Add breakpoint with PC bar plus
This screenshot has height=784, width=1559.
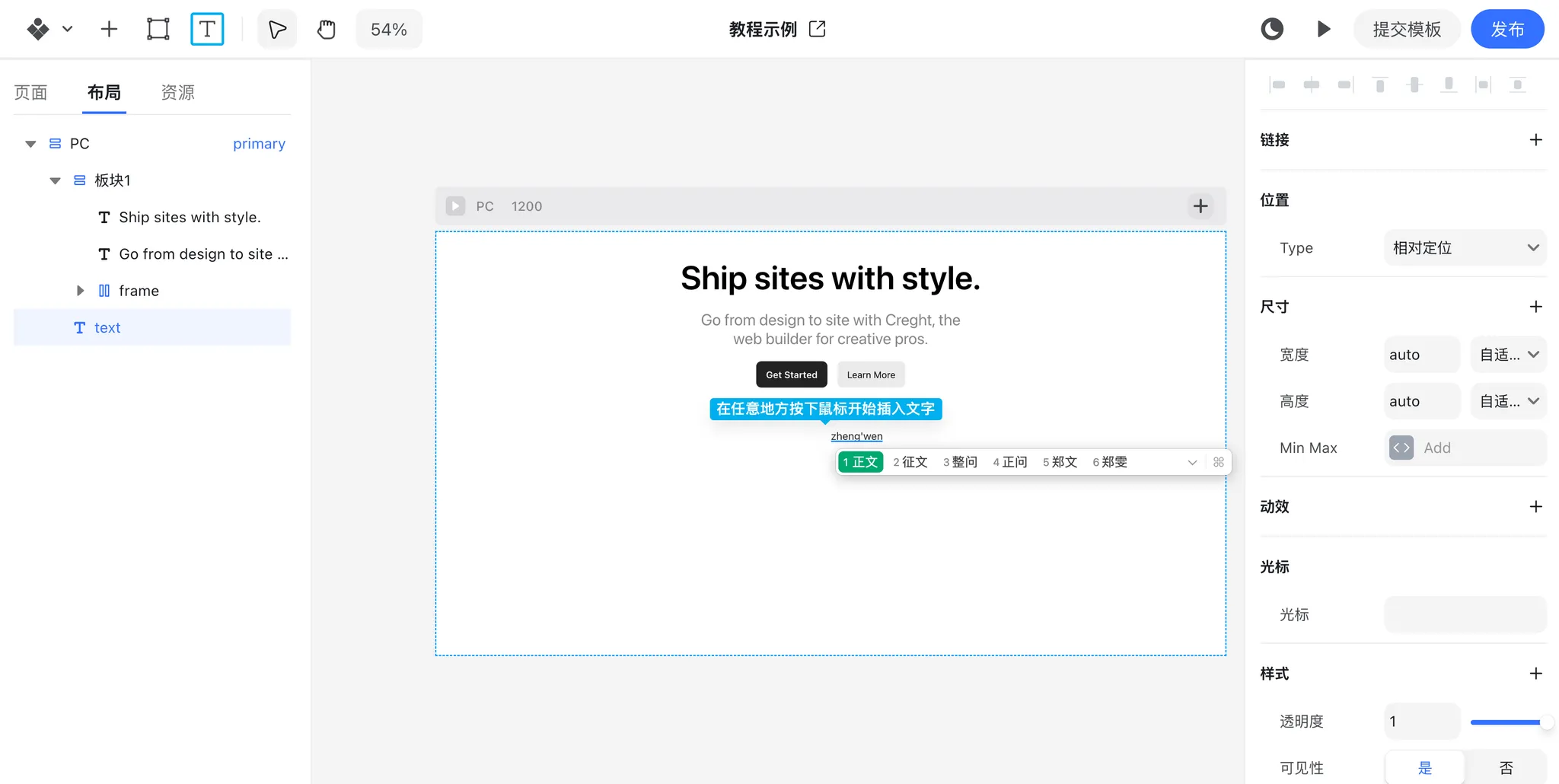(1200, 206)
